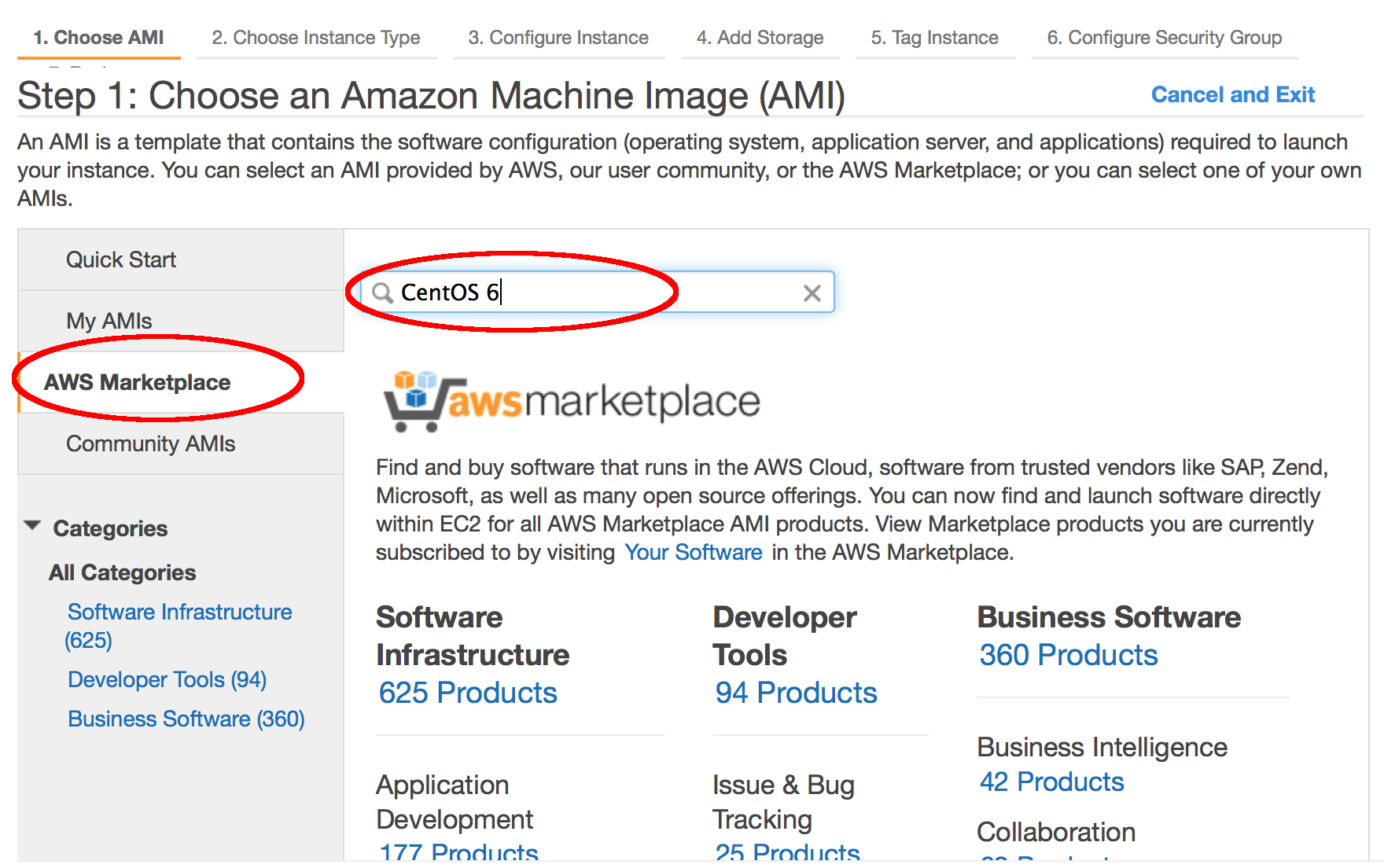Open 625 Products under Software Infrastructure
Viewport: 1384px width, 868px height.
coord(468,693)
